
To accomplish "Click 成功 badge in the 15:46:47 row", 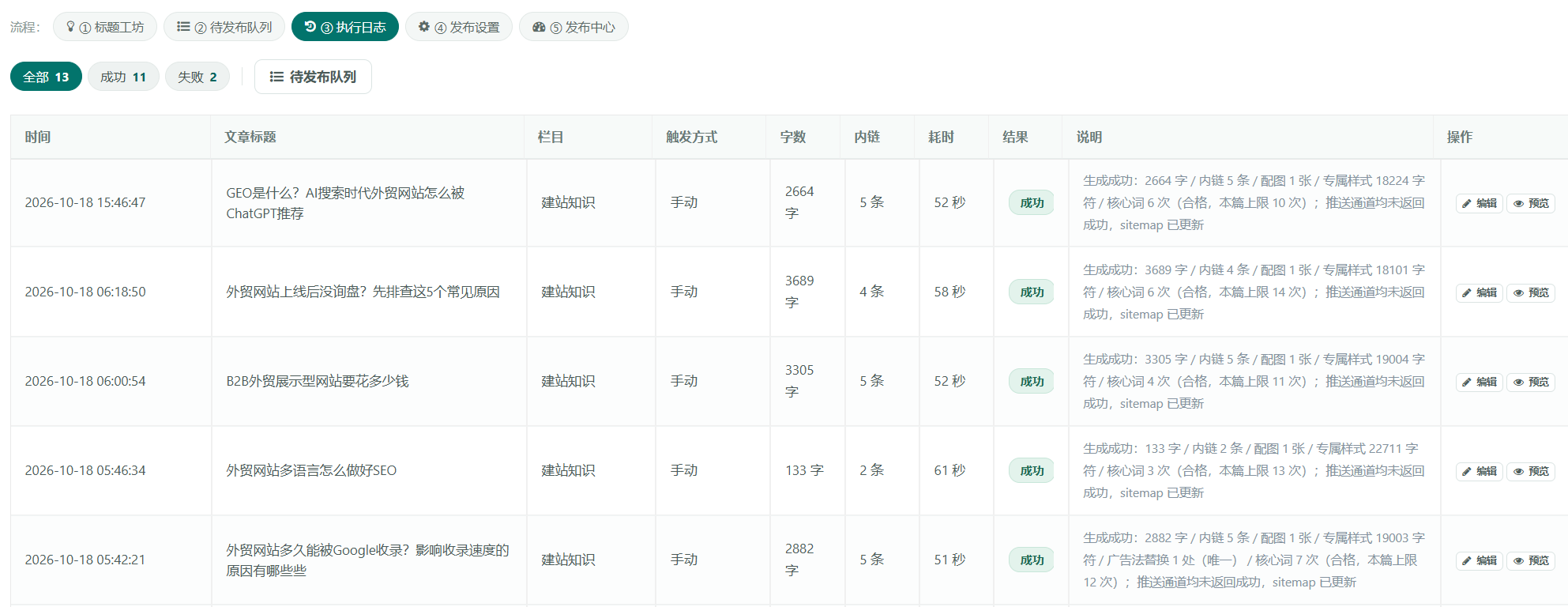I will (1032, 203).
